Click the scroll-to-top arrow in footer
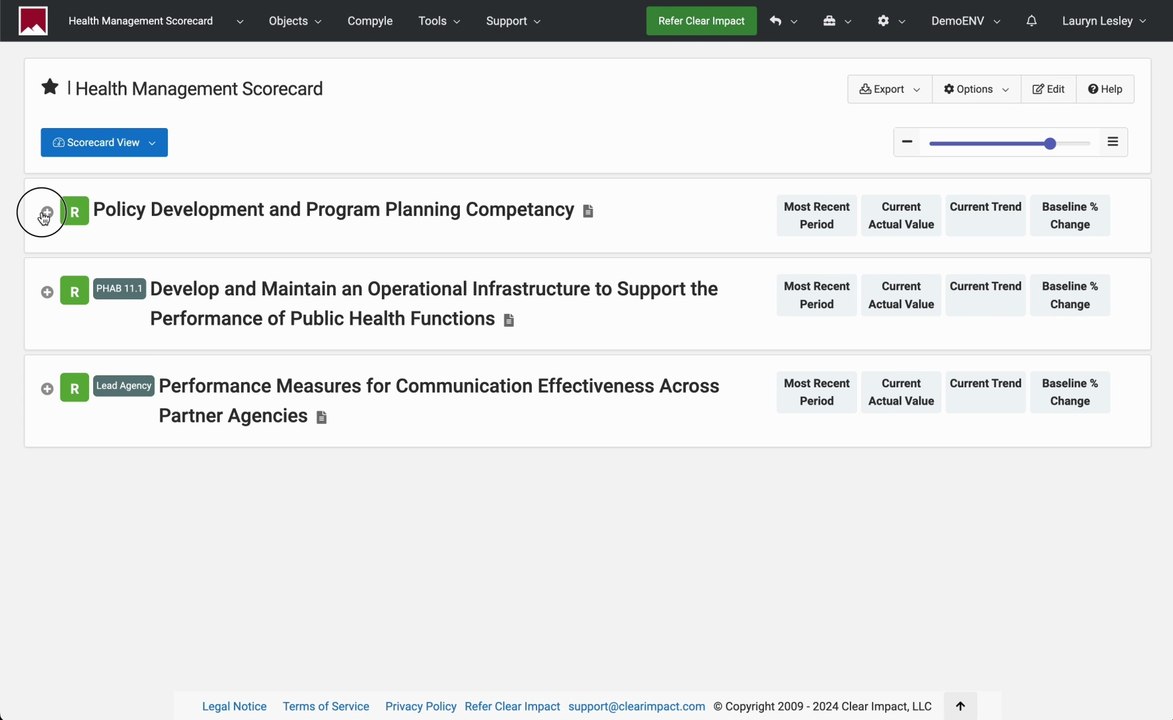1173x720 pixels. pos(961,706)
